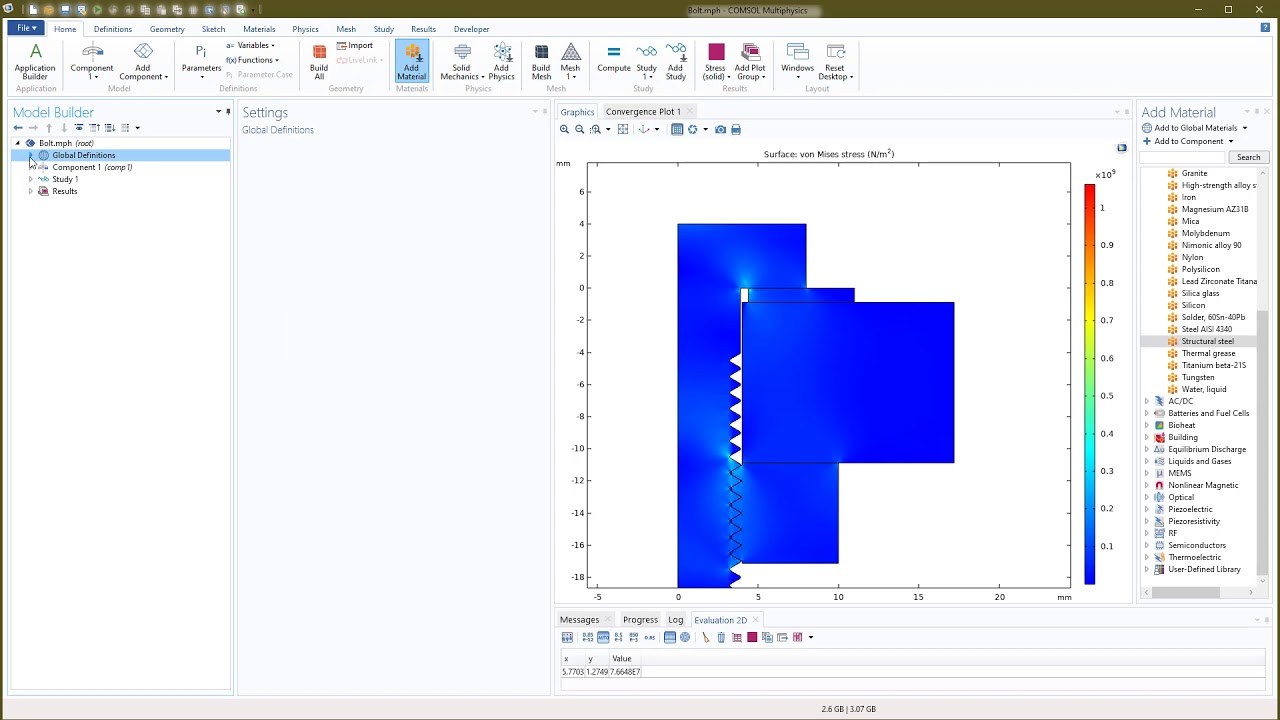Open the Variables dropdown in ribbon
The image size is (1280, 720).
[251, 46]
